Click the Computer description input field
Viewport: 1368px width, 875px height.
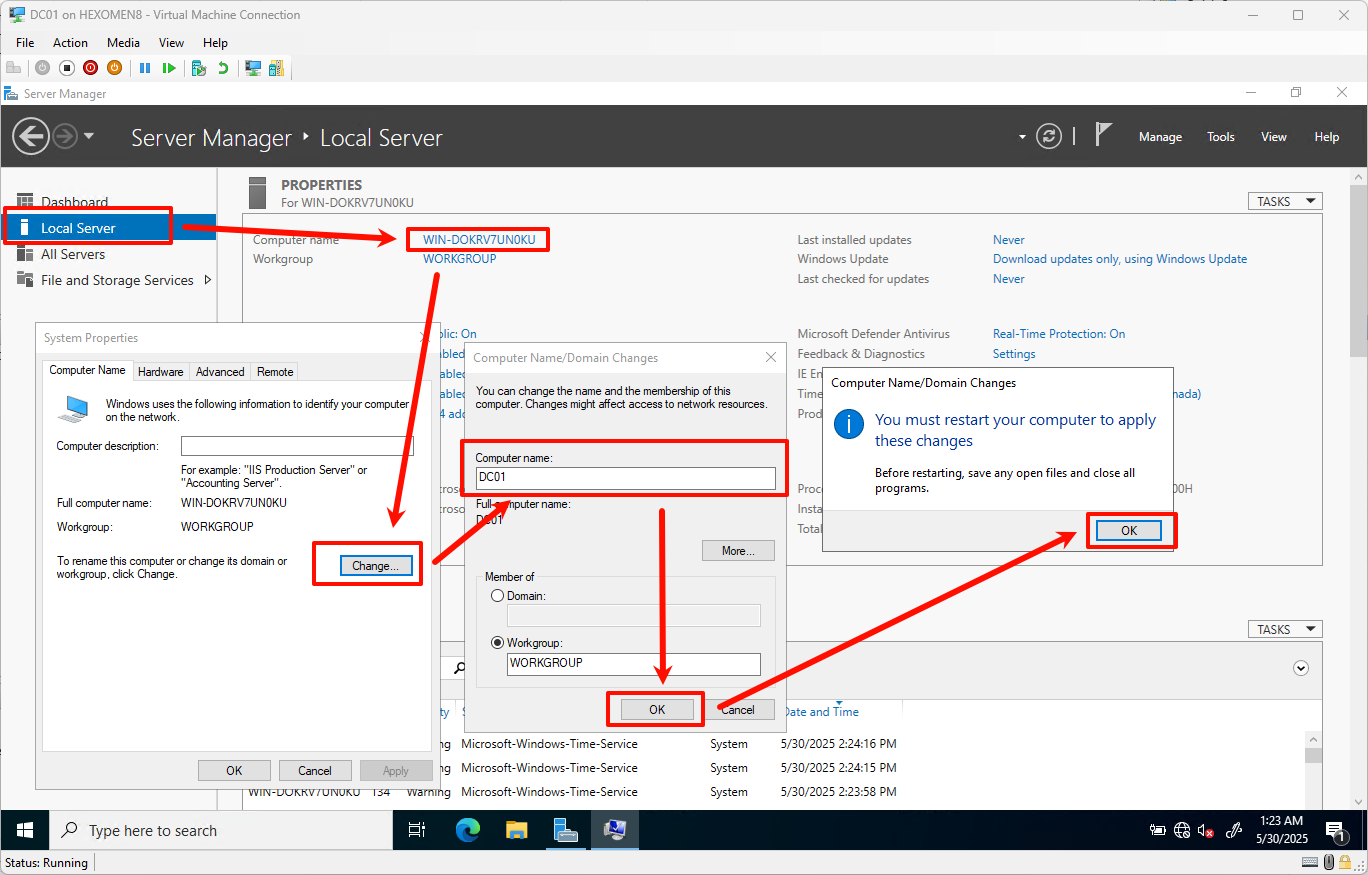(x=297, y=446)
